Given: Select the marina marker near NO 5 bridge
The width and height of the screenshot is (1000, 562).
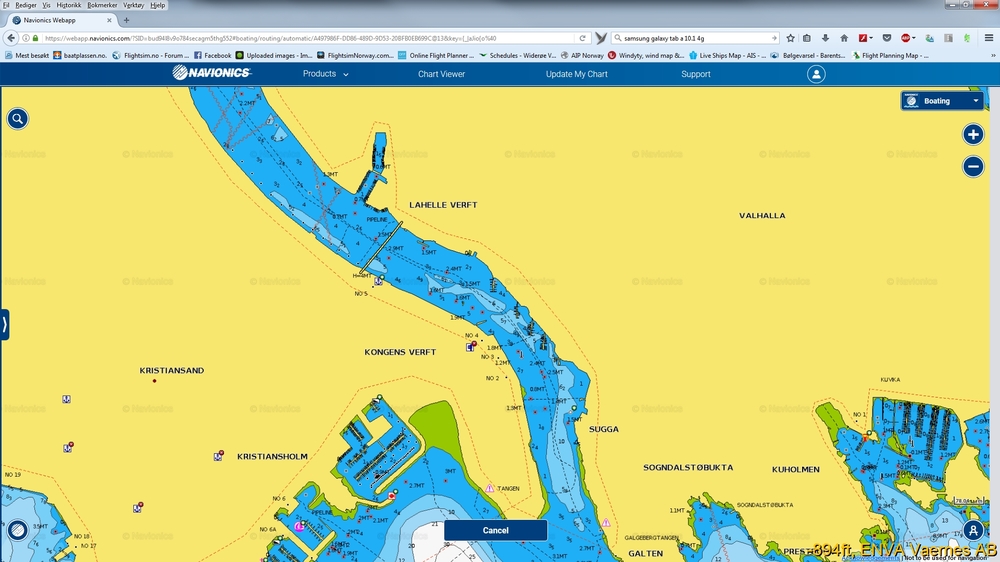Looking at the screenshot, I should 379,281.
